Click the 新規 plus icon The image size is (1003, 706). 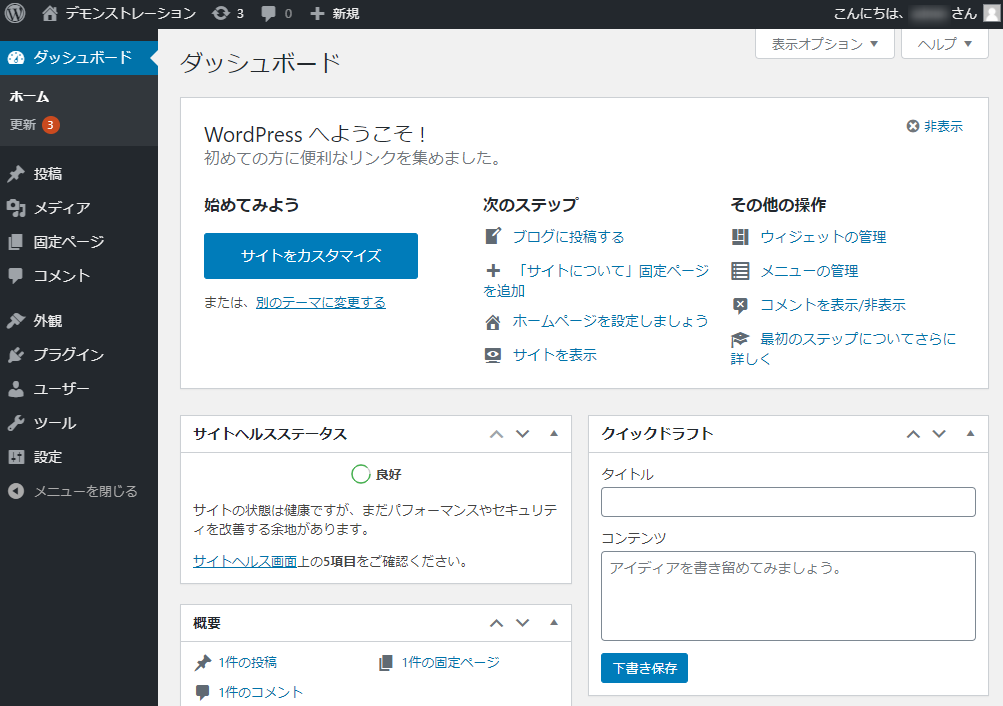pyautogui.click(x=317, y=13)
